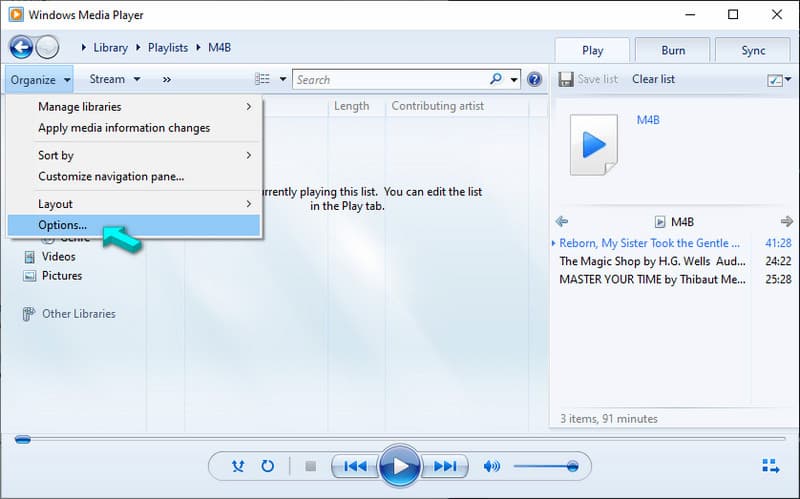Select Videos in the navigation pane
The width and height of the screenshot is (800, 499).
pyautogui.click(x=59, y=257)
